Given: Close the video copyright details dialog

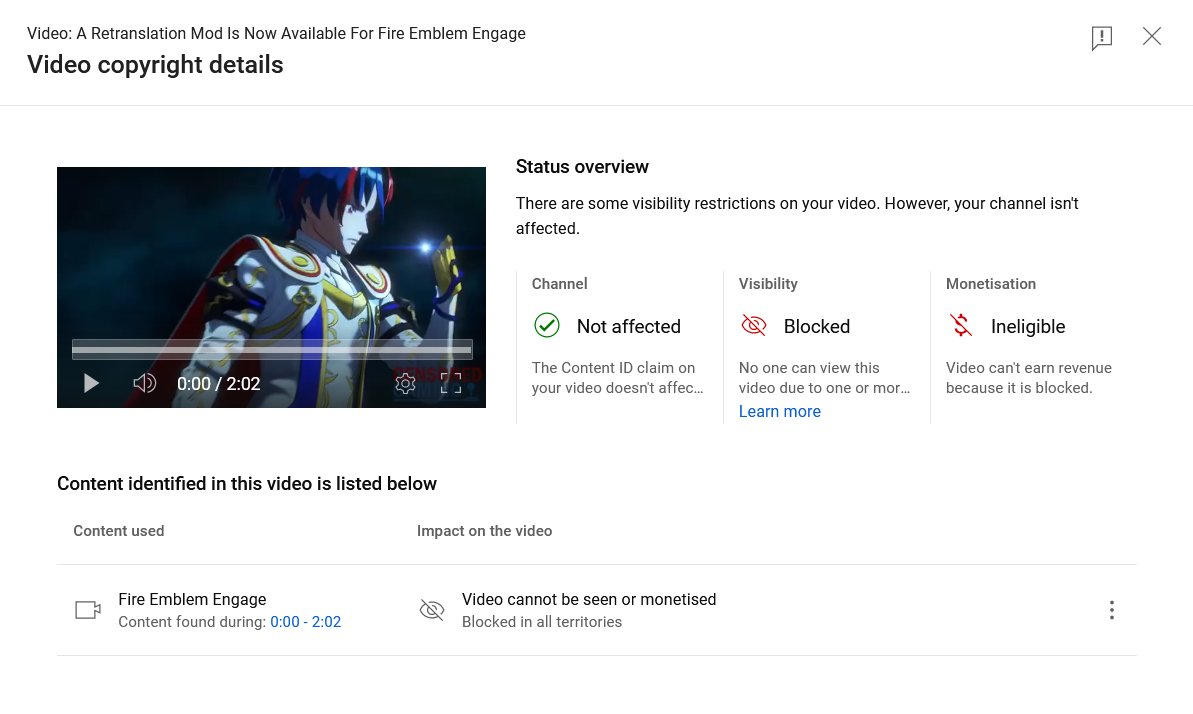Looking at the screenshot, I should pos(1152,36).
